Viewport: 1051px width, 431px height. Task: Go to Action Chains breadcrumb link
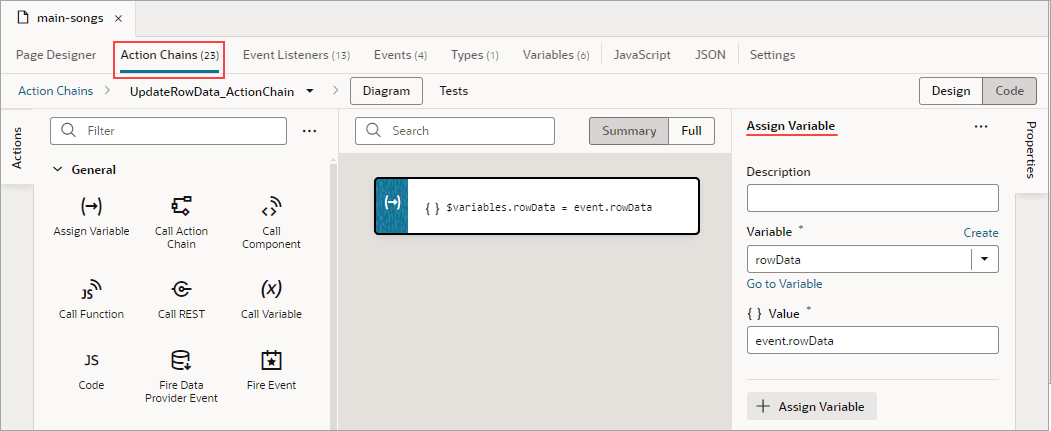(56, 90)
